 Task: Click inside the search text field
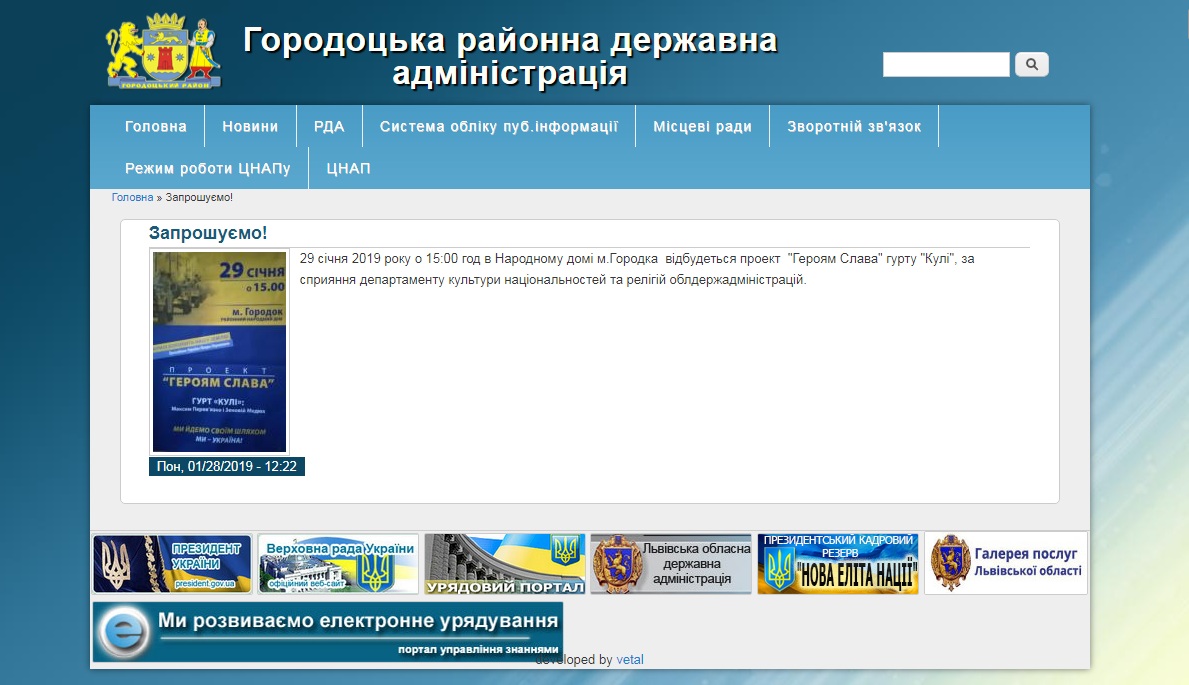pos(945,65)
